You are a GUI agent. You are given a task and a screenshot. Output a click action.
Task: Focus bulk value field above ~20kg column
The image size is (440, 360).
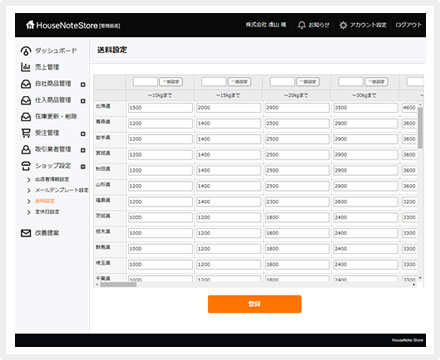coord(282,82)
